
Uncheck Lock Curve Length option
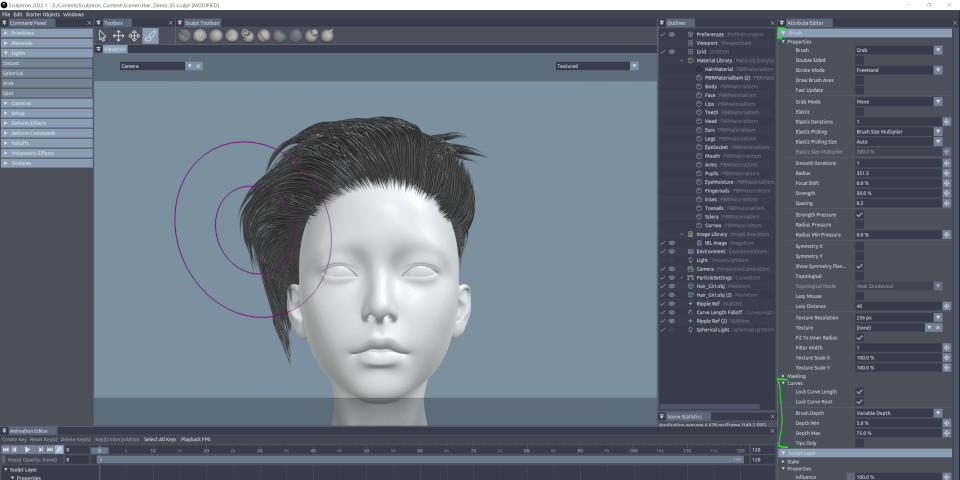pos(859,391)
